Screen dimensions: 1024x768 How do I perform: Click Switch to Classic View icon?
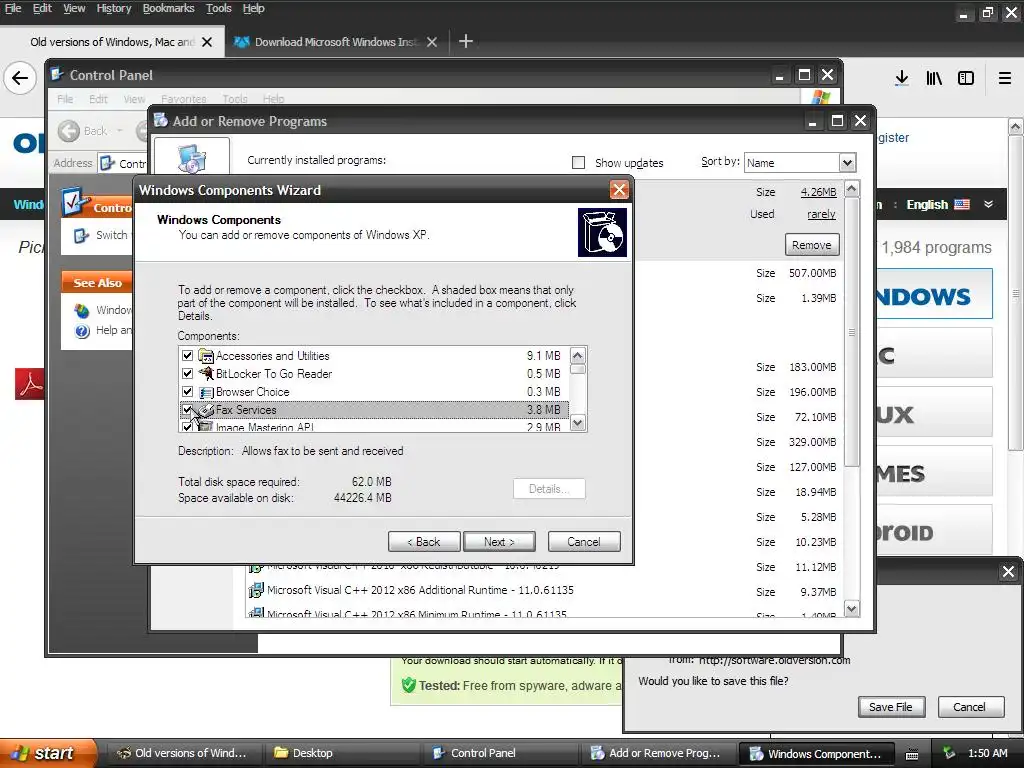[x=81, y=236]
